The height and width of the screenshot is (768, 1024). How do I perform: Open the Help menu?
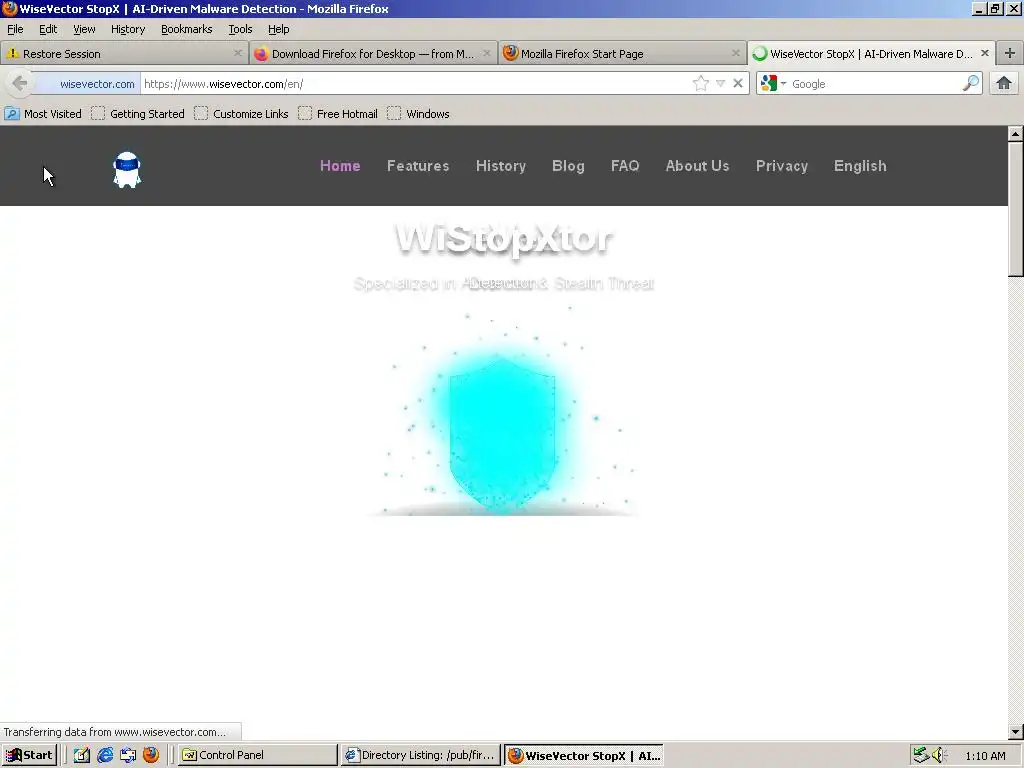point(279,29)
